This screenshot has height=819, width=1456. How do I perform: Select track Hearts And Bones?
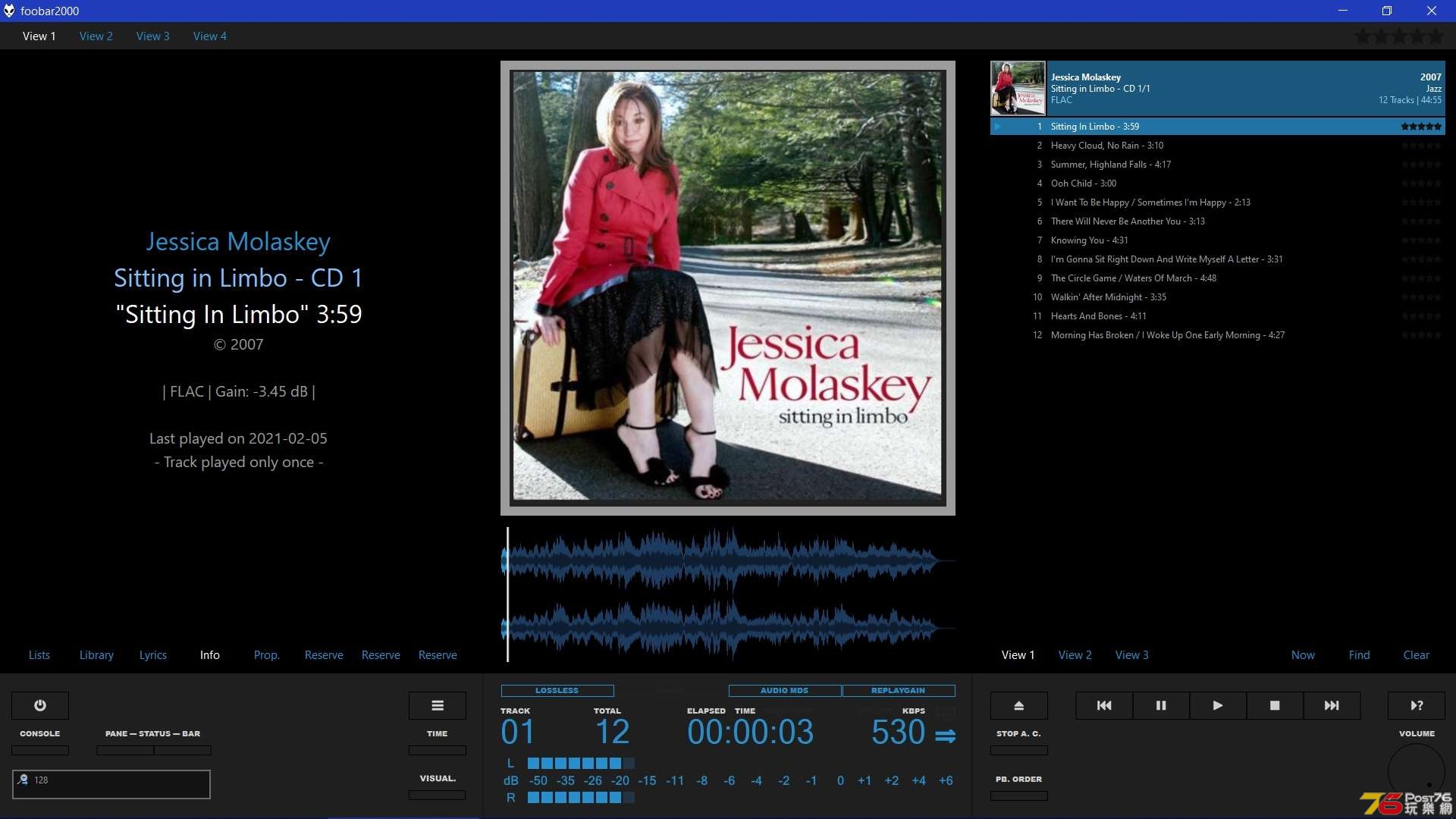coord(1218,316)
